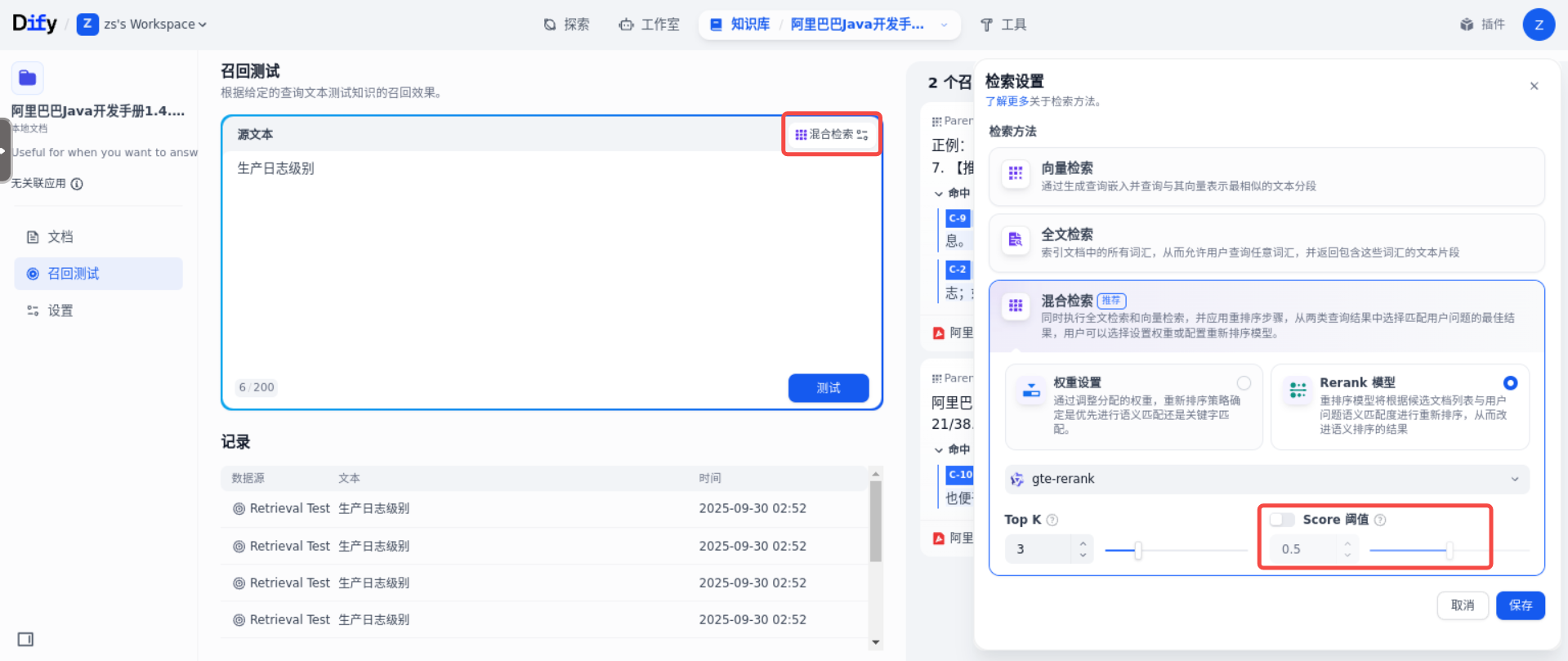This screenshot has width=1568, height=661.
Task: Open 插件 plugins page
Action: tap(1483, 25)
